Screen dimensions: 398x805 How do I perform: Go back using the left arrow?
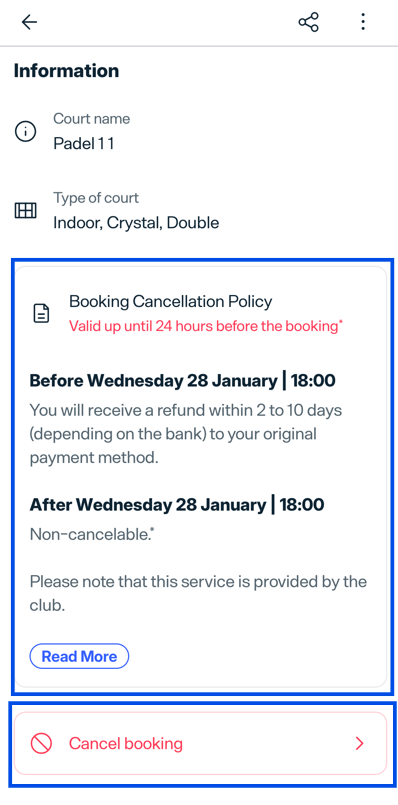click(29, 22)
